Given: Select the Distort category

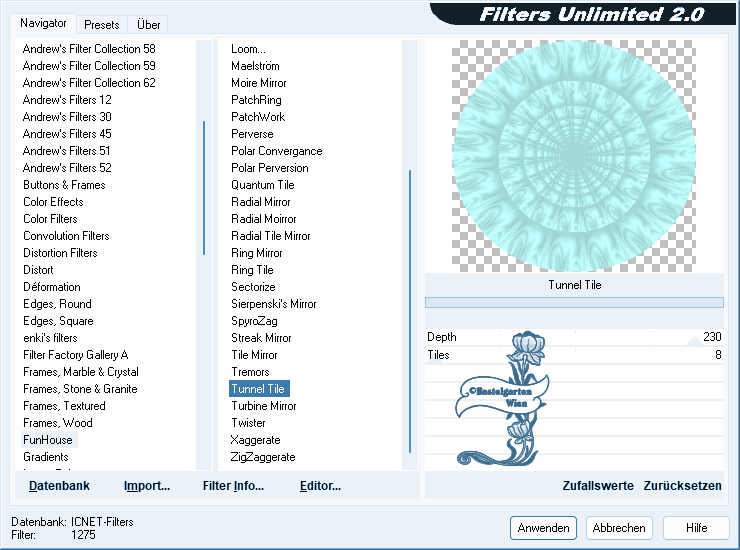Looking at the screenshot, I should click(38, 270).
